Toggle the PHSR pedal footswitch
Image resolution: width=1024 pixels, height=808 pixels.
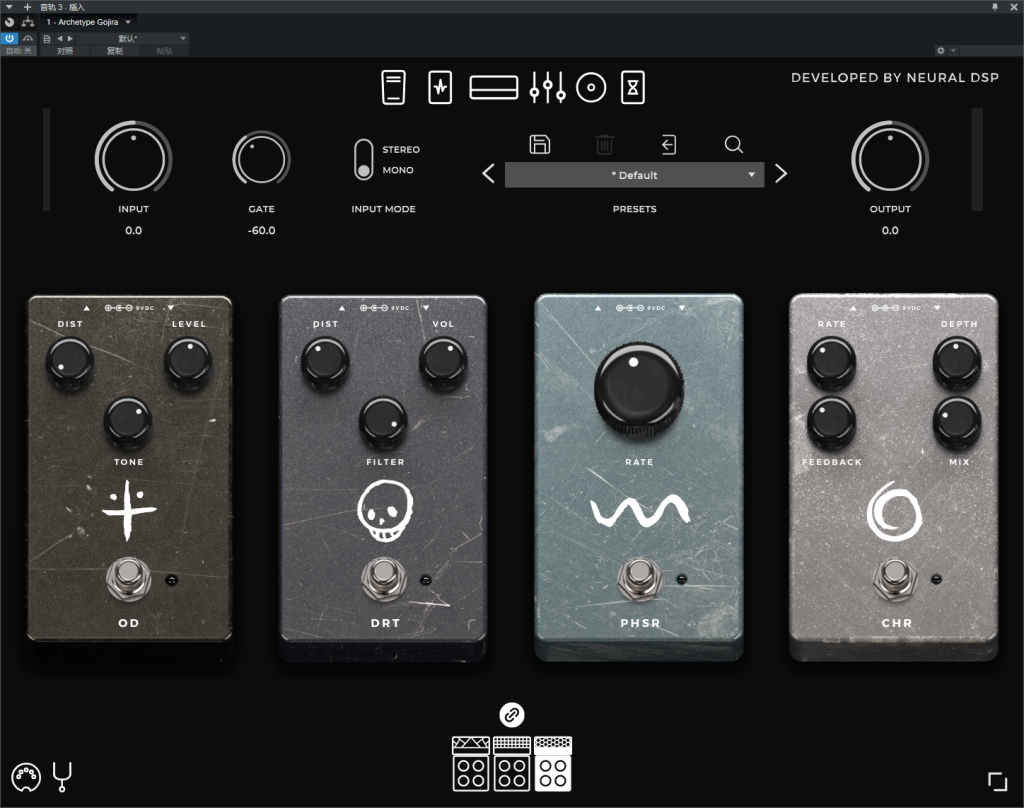[x=639, y=577]
